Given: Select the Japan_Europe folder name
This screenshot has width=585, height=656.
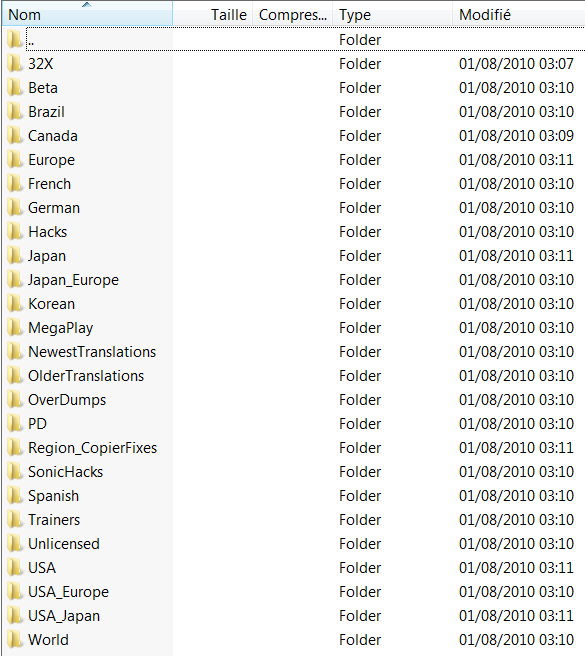Looking at the screenshot, I should (73, 280).
